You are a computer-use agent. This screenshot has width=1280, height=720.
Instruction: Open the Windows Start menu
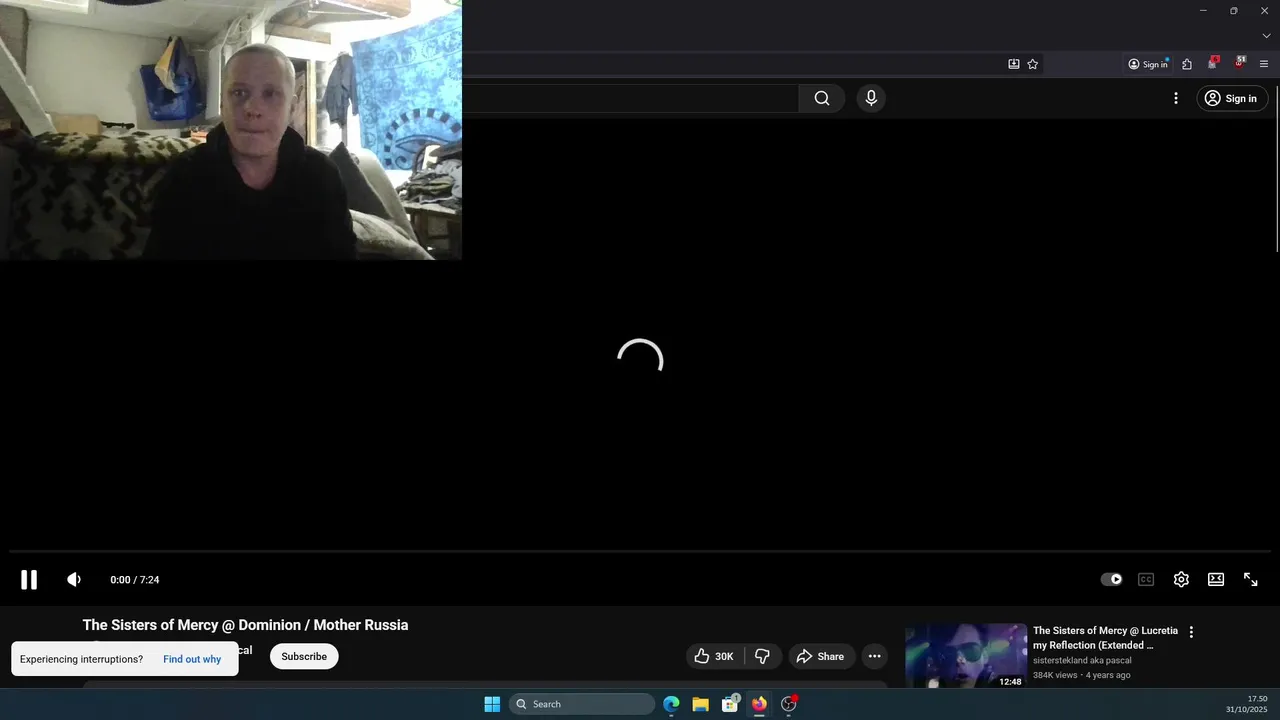(492, 704)
